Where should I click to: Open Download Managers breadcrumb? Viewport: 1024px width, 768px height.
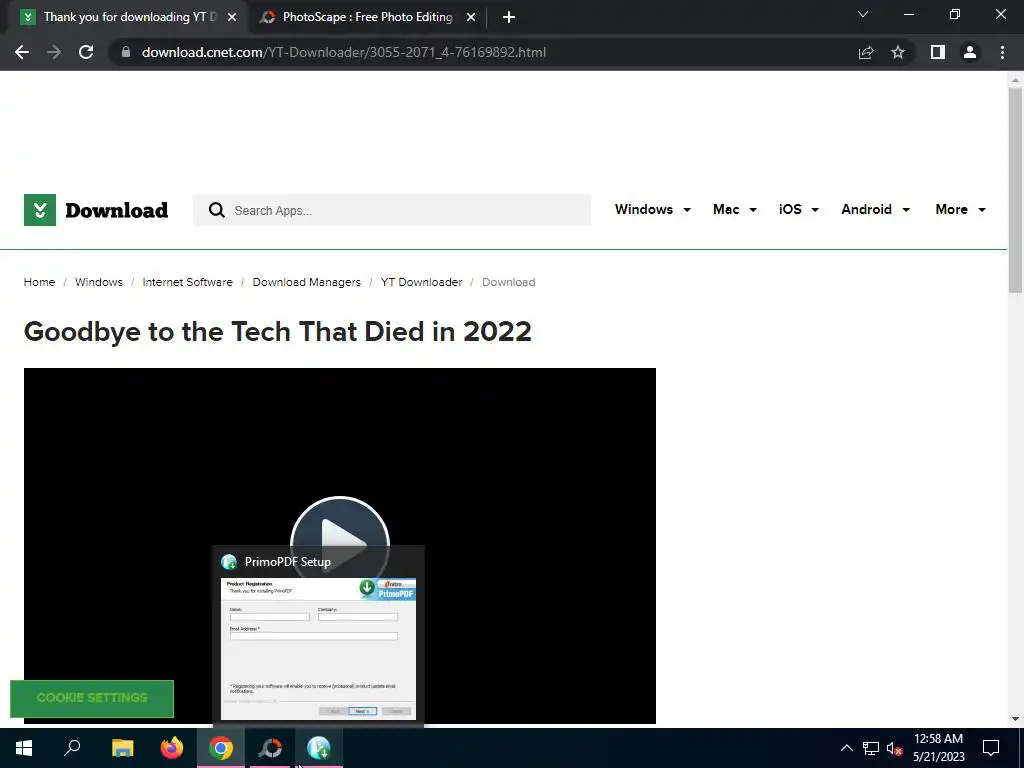tap(306, 282)
